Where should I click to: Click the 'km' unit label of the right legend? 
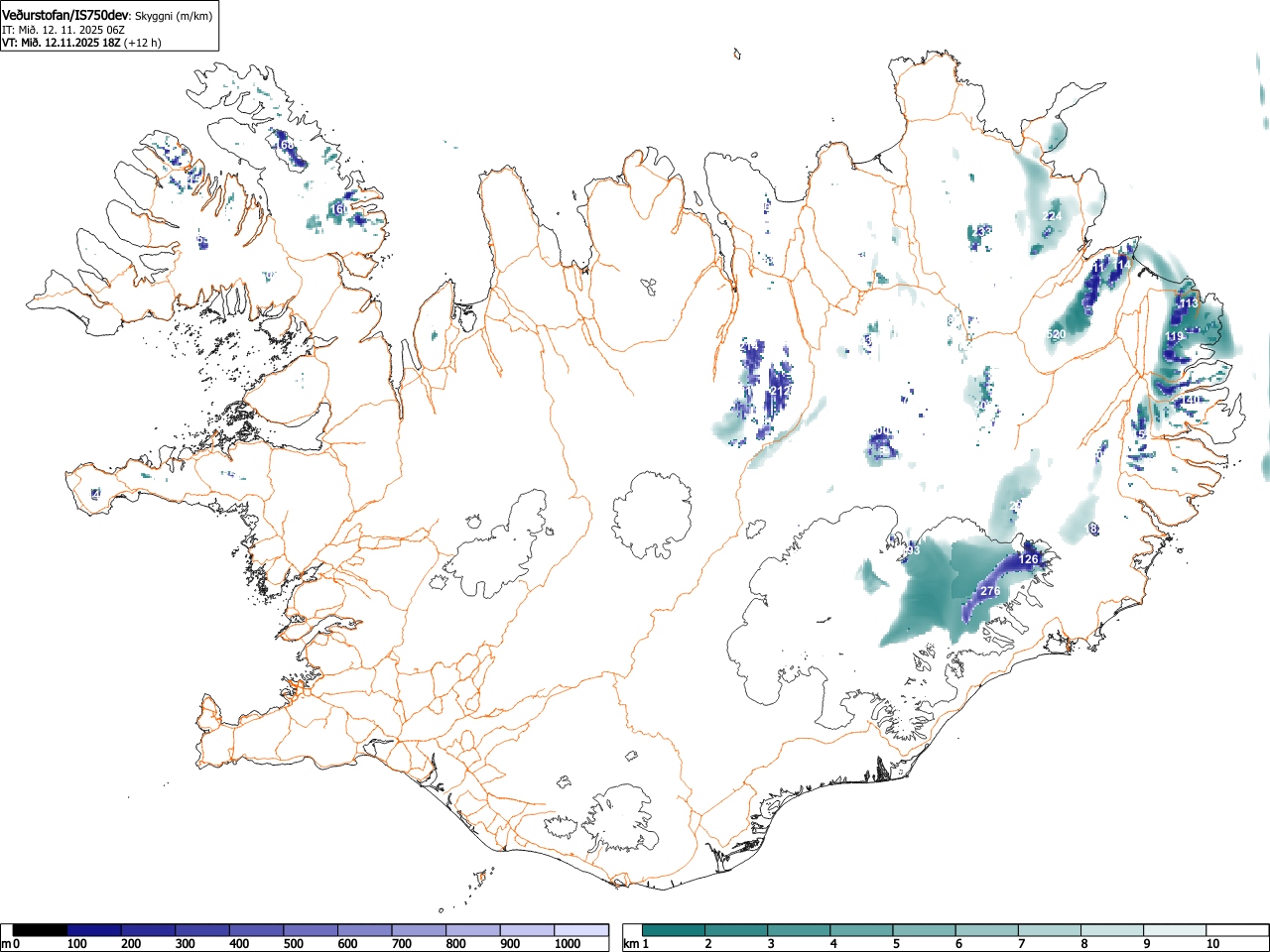point(630,944)
